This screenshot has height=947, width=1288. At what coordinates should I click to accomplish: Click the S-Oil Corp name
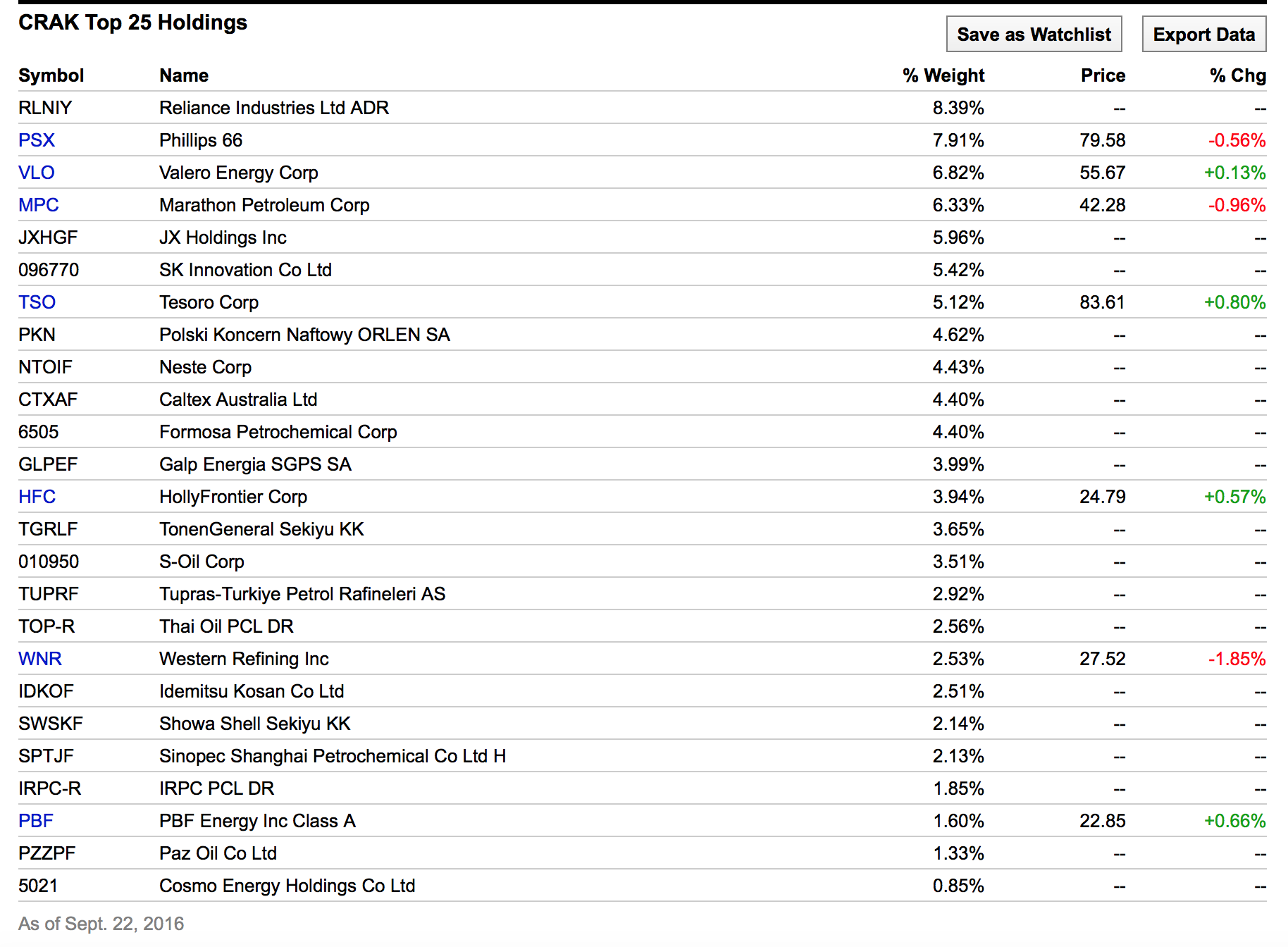[202, 562]
